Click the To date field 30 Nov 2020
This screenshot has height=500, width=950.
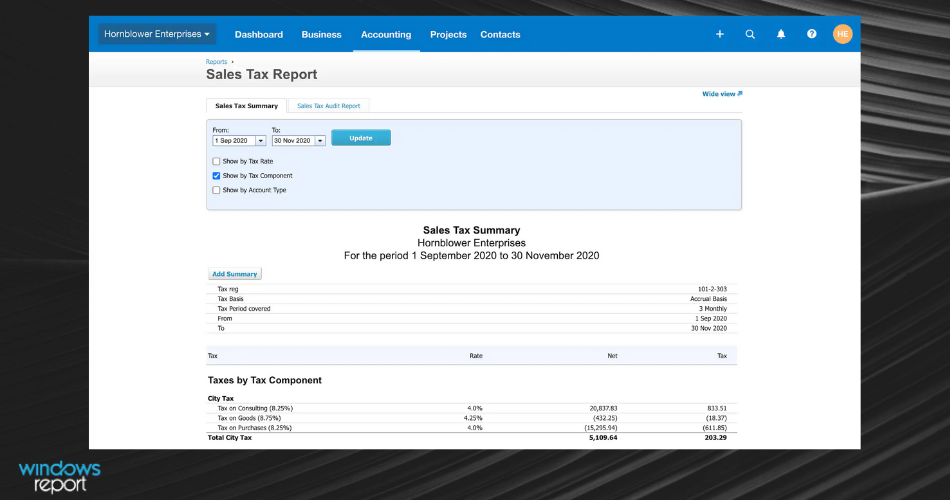coord(293,141)
